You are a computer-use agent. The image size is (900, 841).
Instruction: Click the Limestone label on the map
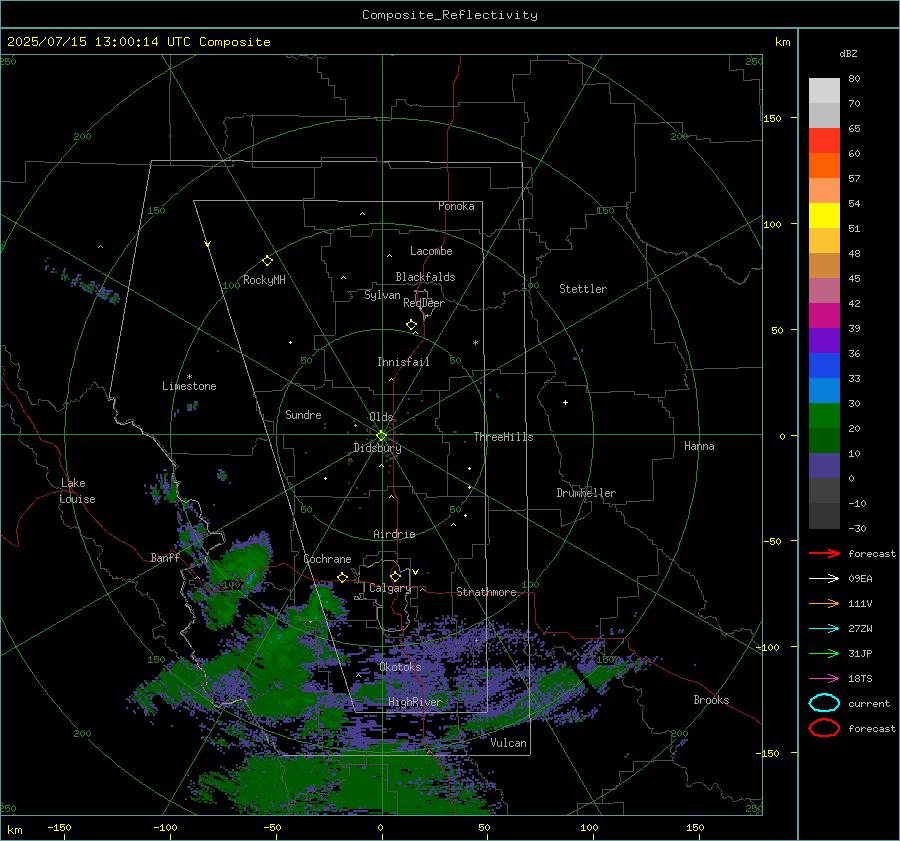189,386
